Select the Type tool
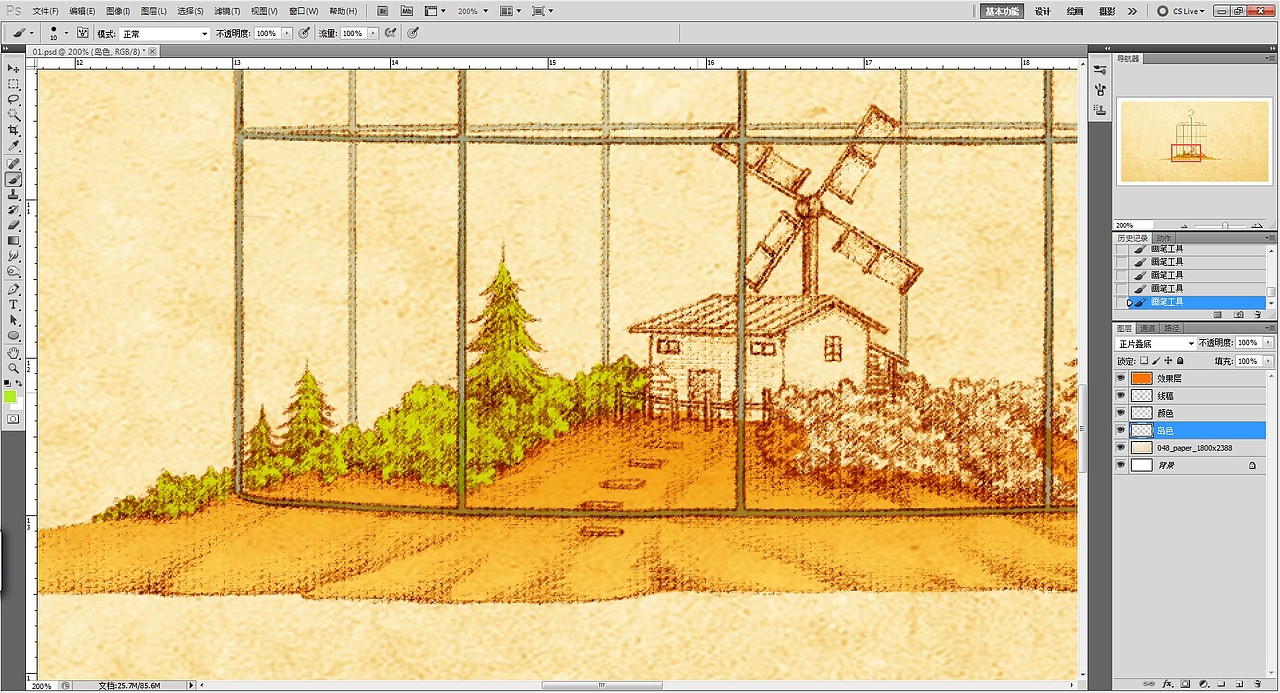The height and width of the screenshot is (693, 1280). [x=14, y=304]
